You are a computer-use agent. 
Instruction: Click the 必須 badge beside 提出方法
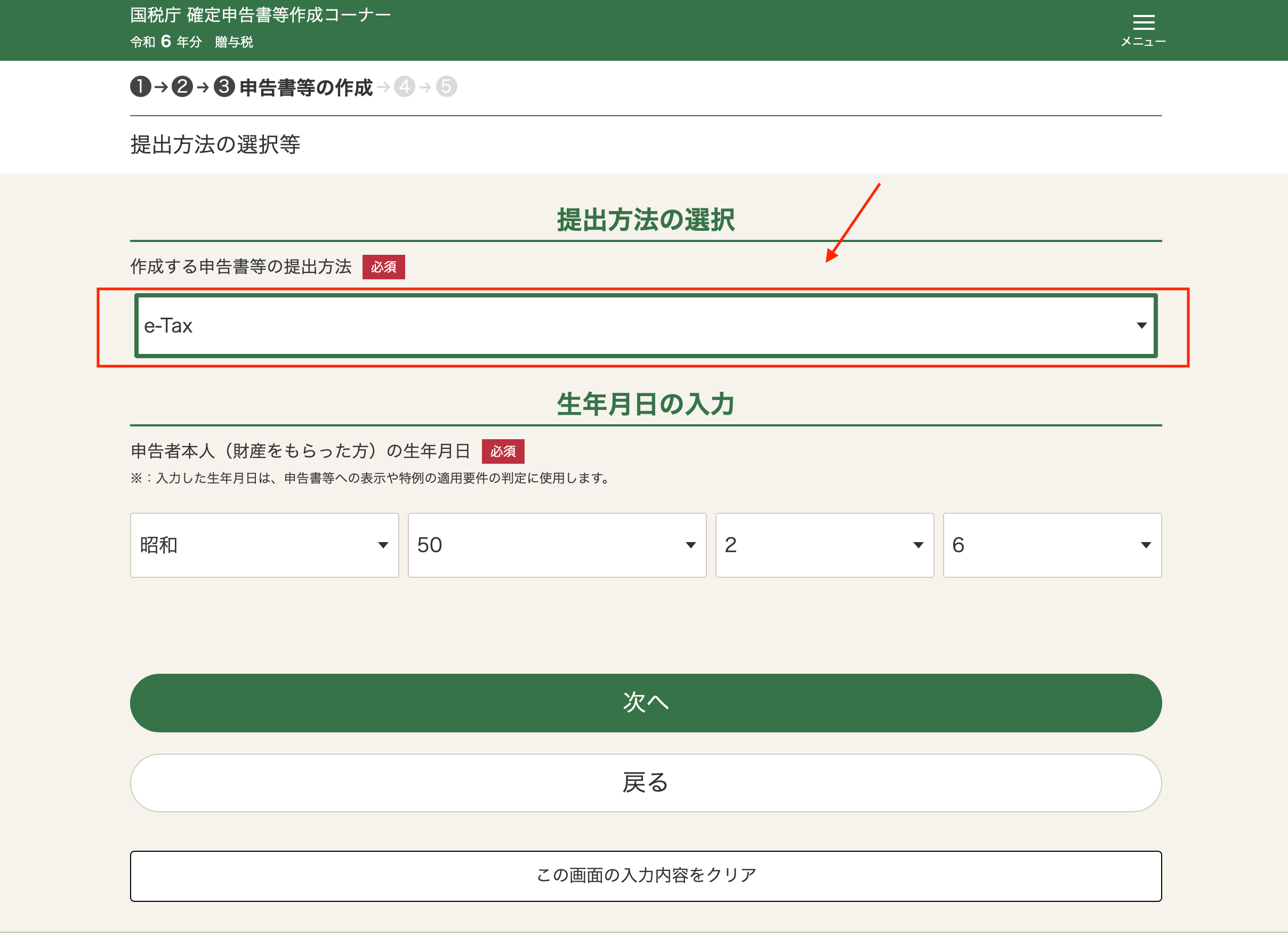coord(384,268)
